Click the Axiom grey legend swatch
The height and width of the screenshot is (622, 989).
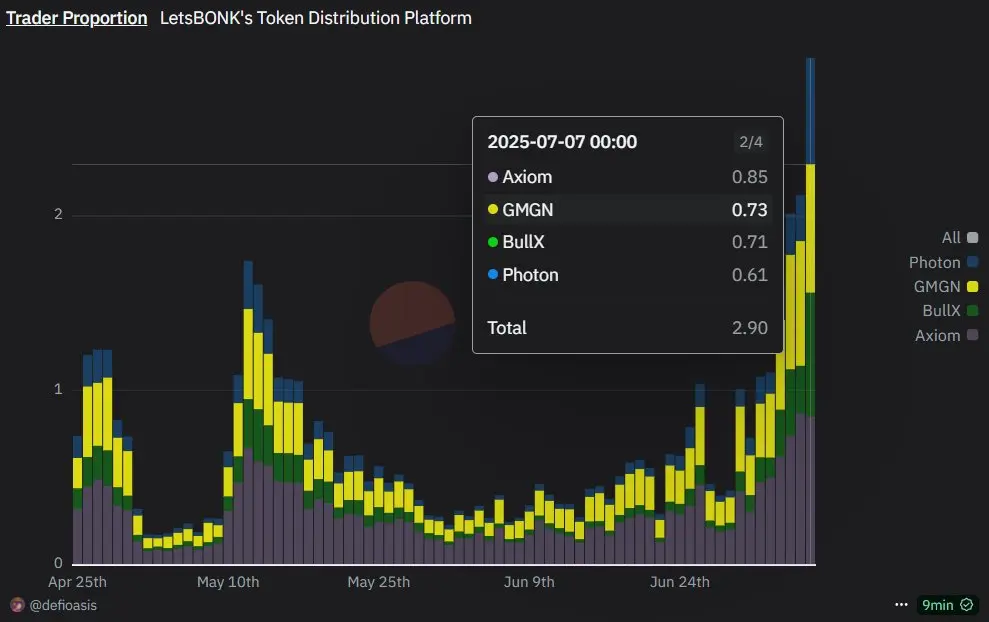click(973, 334)
